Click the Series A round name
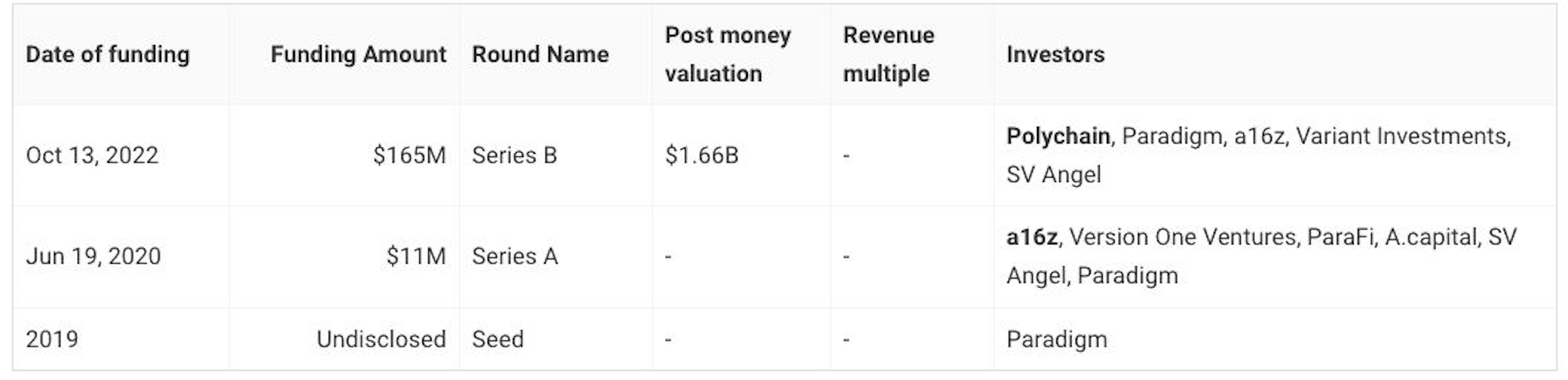Image resolution: width=1568 pixels, height=380 pixels. point(515,257)
